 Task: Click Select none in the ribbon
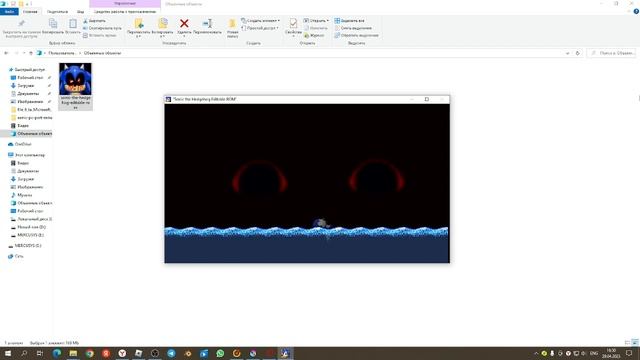coord(353,28)
